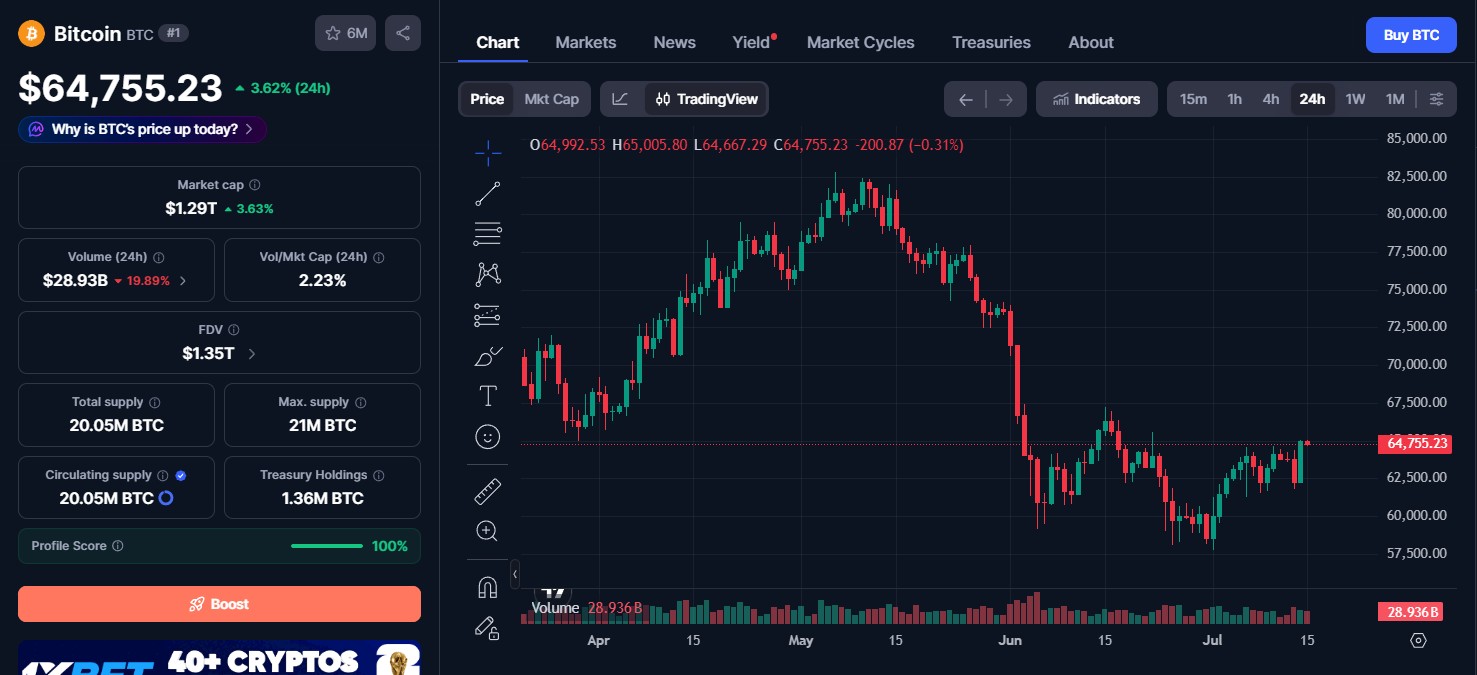Open the emoji icons tool

488,437
